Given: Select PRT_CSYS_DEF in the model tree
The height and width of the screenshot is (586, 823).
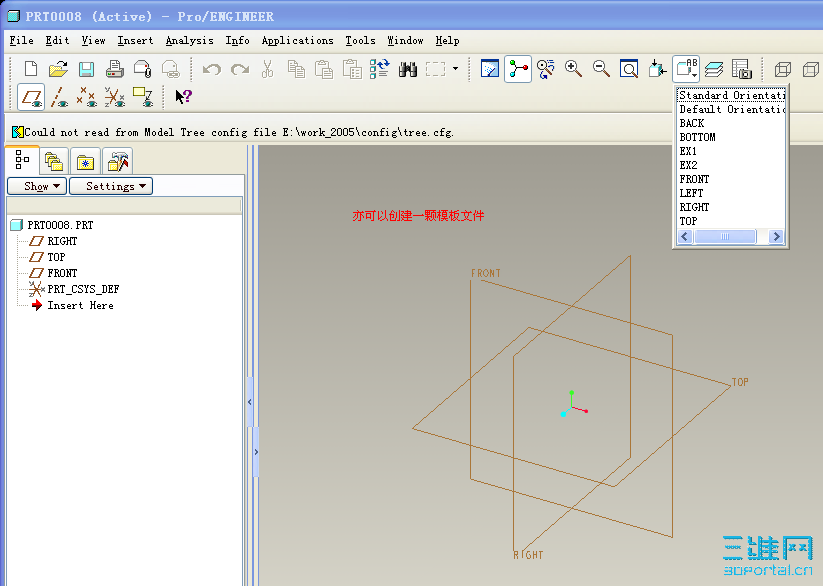Looking at the screenshot, I should click(x=83, y=289).
